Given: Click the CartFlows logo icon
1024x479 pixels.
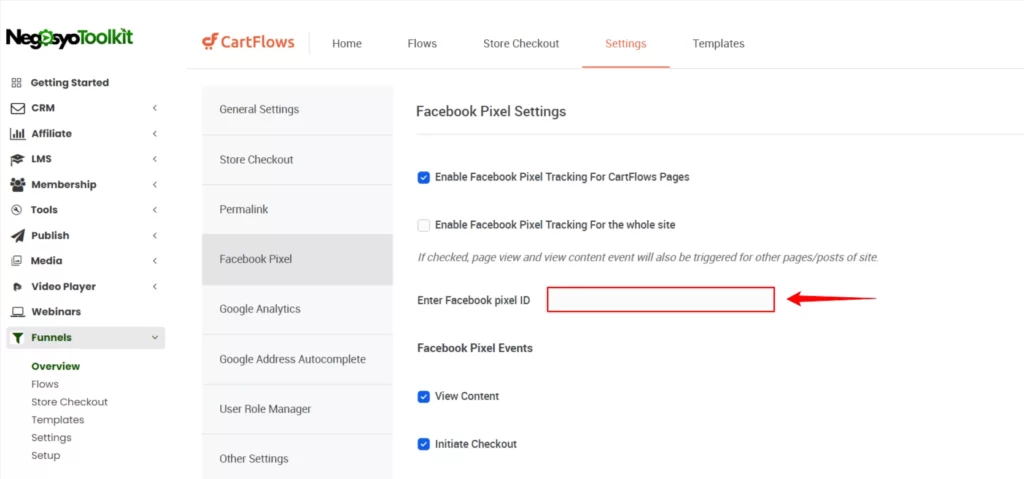Looking at the screenshot, I should pyautogui.click(x=209, y=43).
